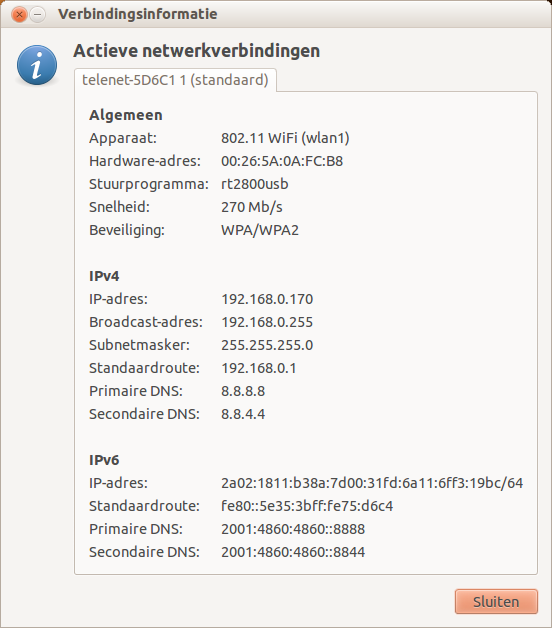This screenshot has width=552, height=628.
Task: Click the secondary DNS value 8.8.4.4
Action: click(243, 414)
